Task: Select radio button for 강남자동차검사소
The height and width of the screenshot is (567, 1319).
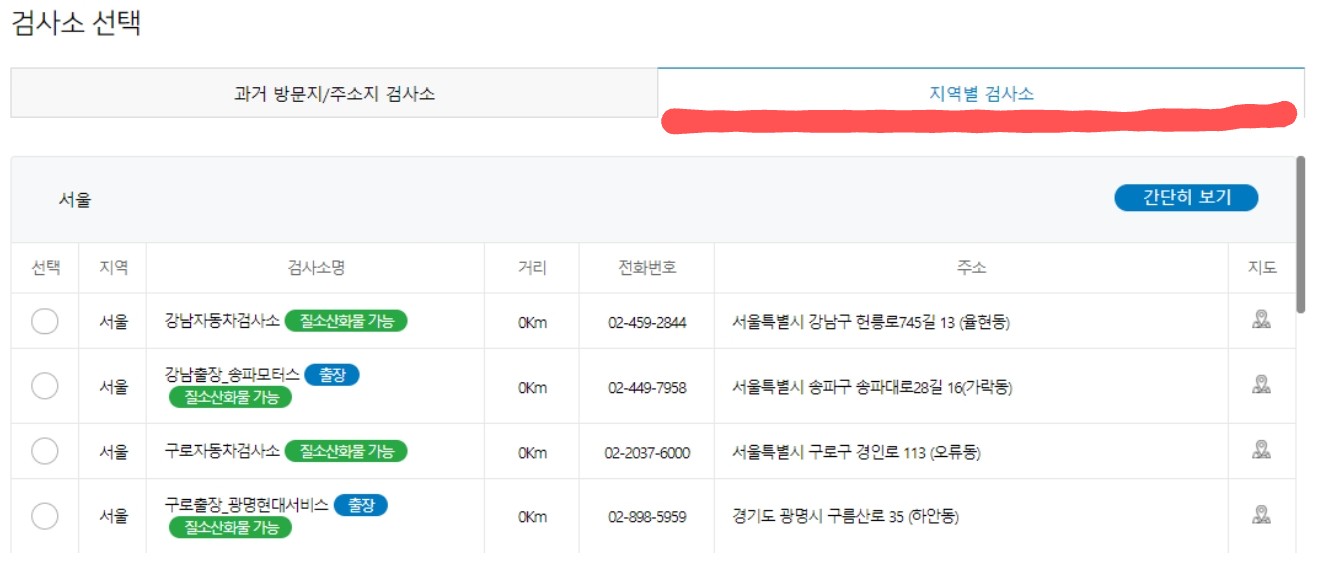Action: click(45, 321)
